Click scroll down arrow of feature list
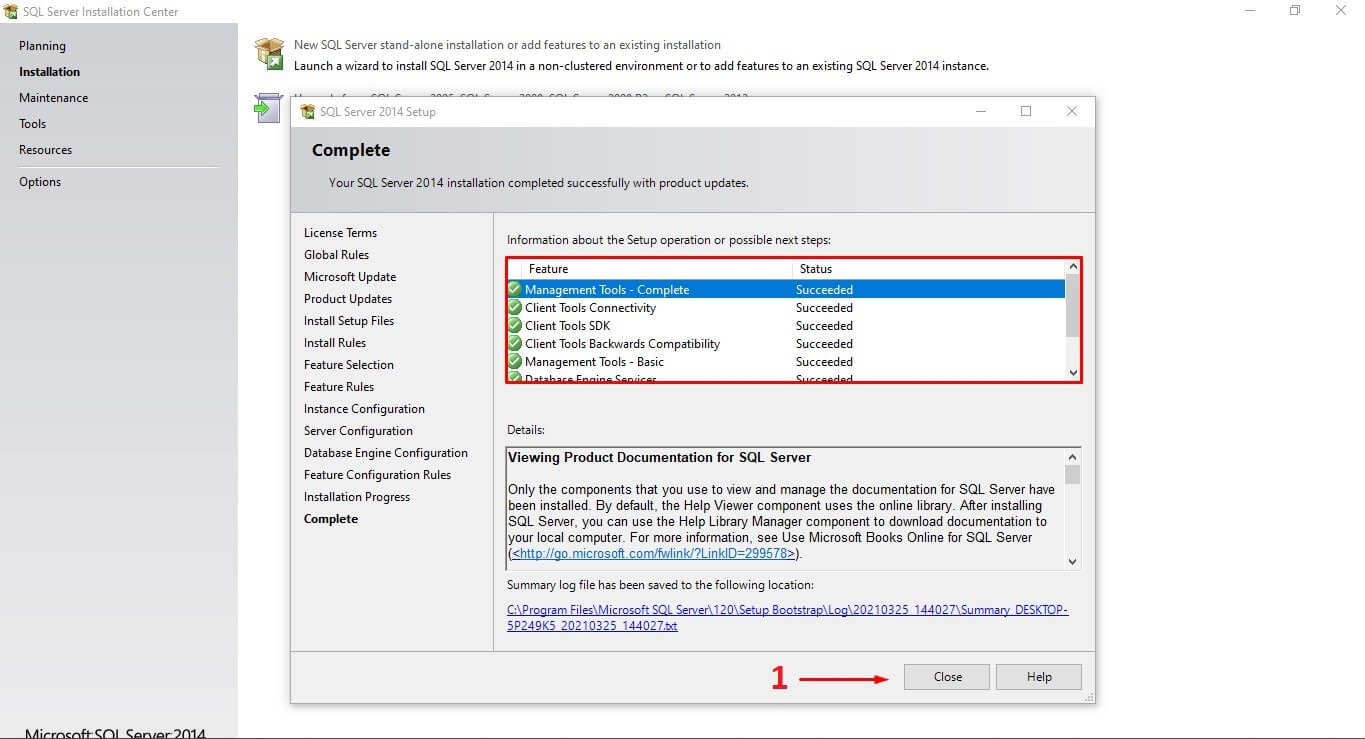The image size is (1365, 739). [x=1073, y=372]
